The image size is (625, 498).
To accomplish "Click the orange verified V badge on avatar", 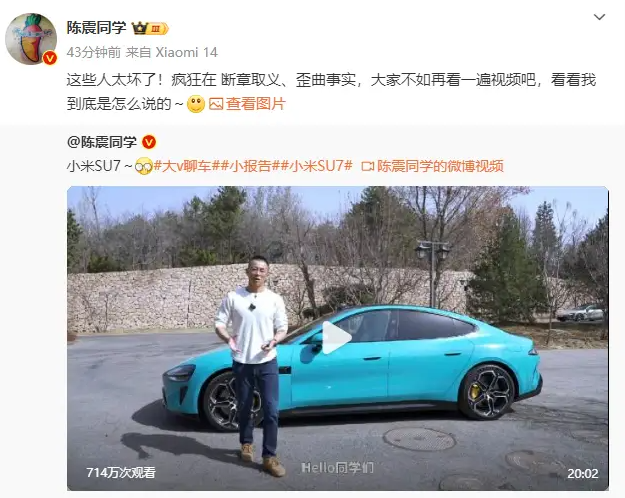I will 50,58.
